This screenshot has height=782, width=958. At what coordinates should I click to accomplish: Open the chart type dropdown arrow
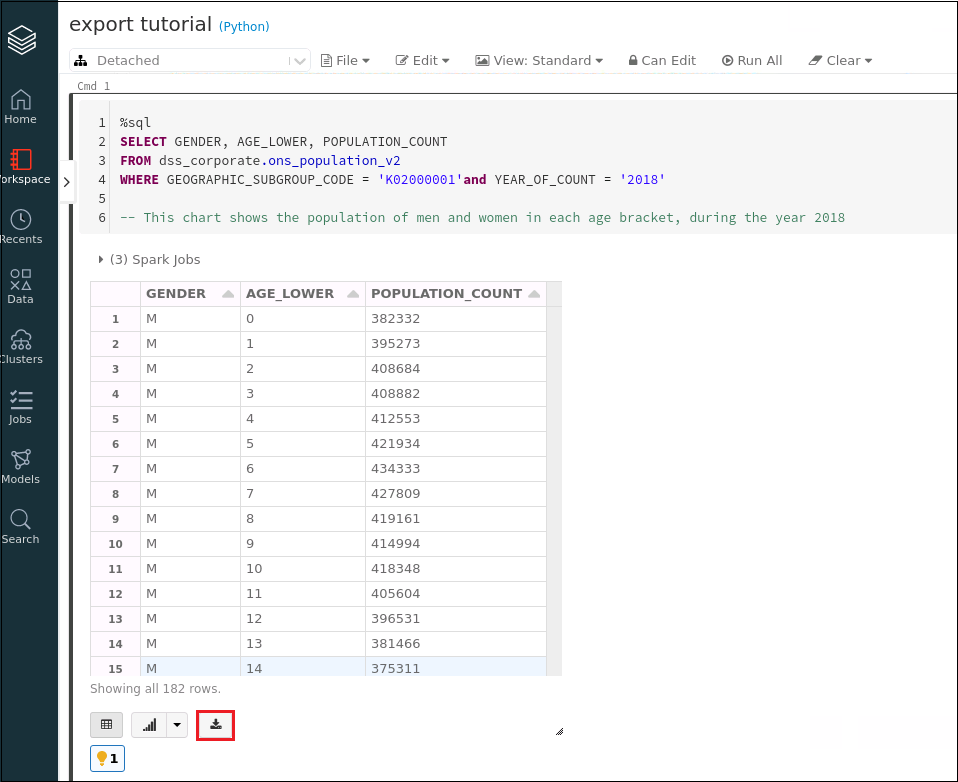pyautogui.click(x=177, y=725)
